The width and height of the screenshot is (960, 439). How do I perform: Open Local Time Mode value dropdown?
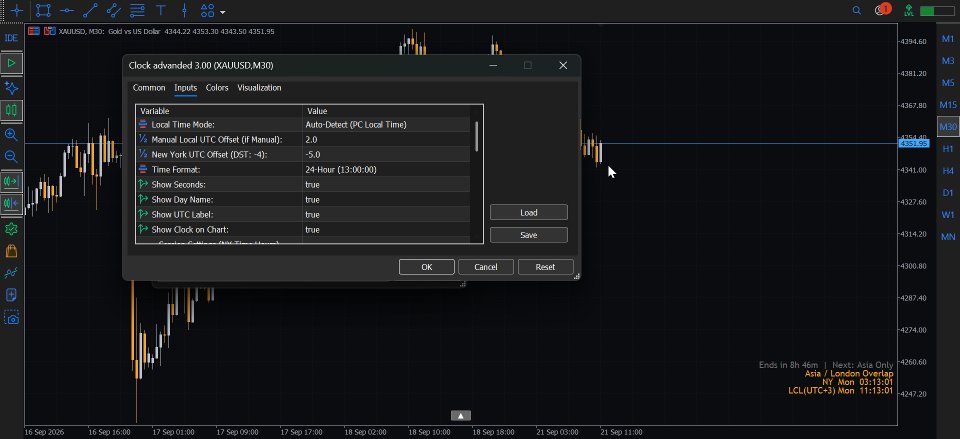[x=387, y=124]
